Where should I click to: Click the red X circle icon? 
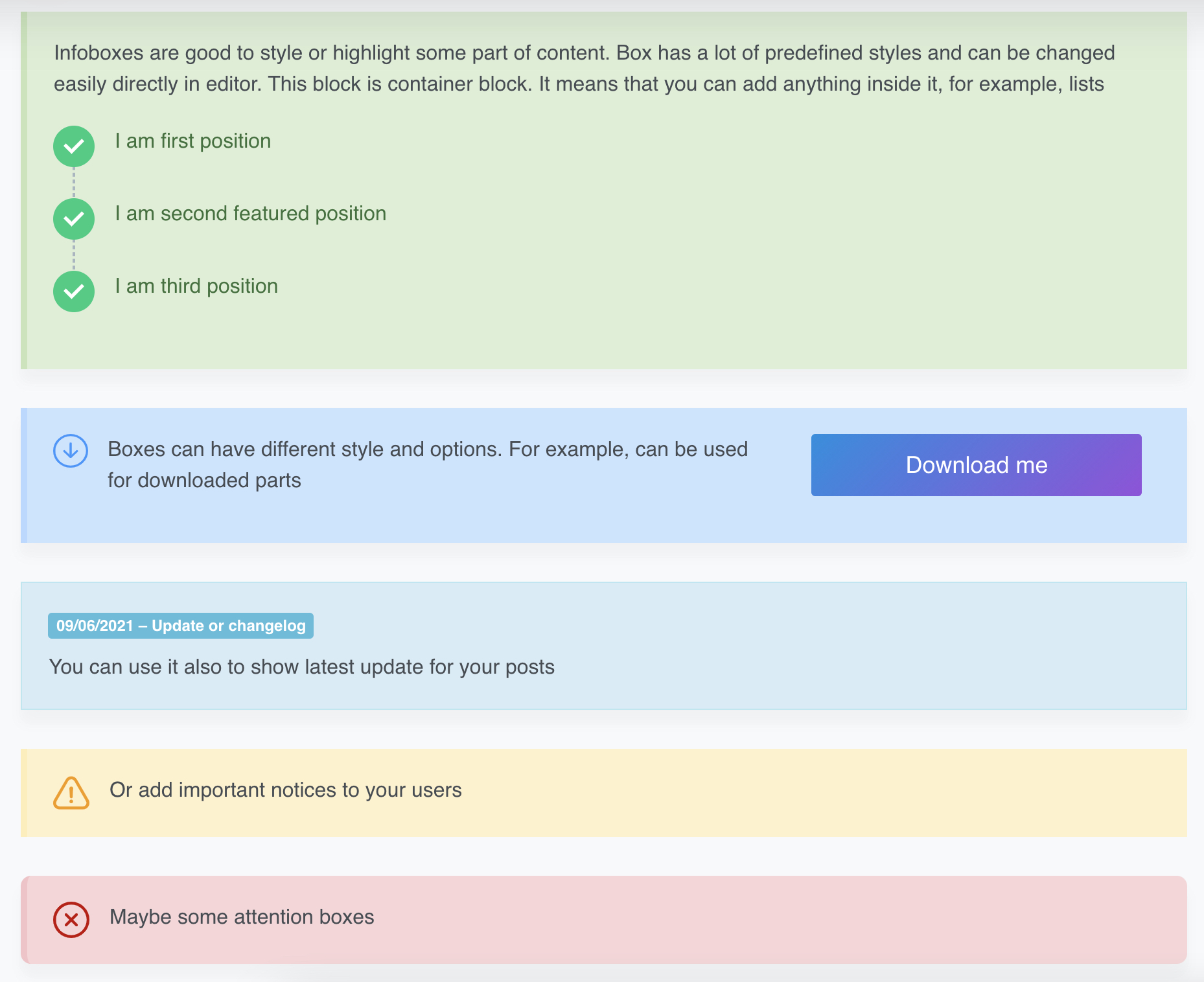(x=71, y=919)
